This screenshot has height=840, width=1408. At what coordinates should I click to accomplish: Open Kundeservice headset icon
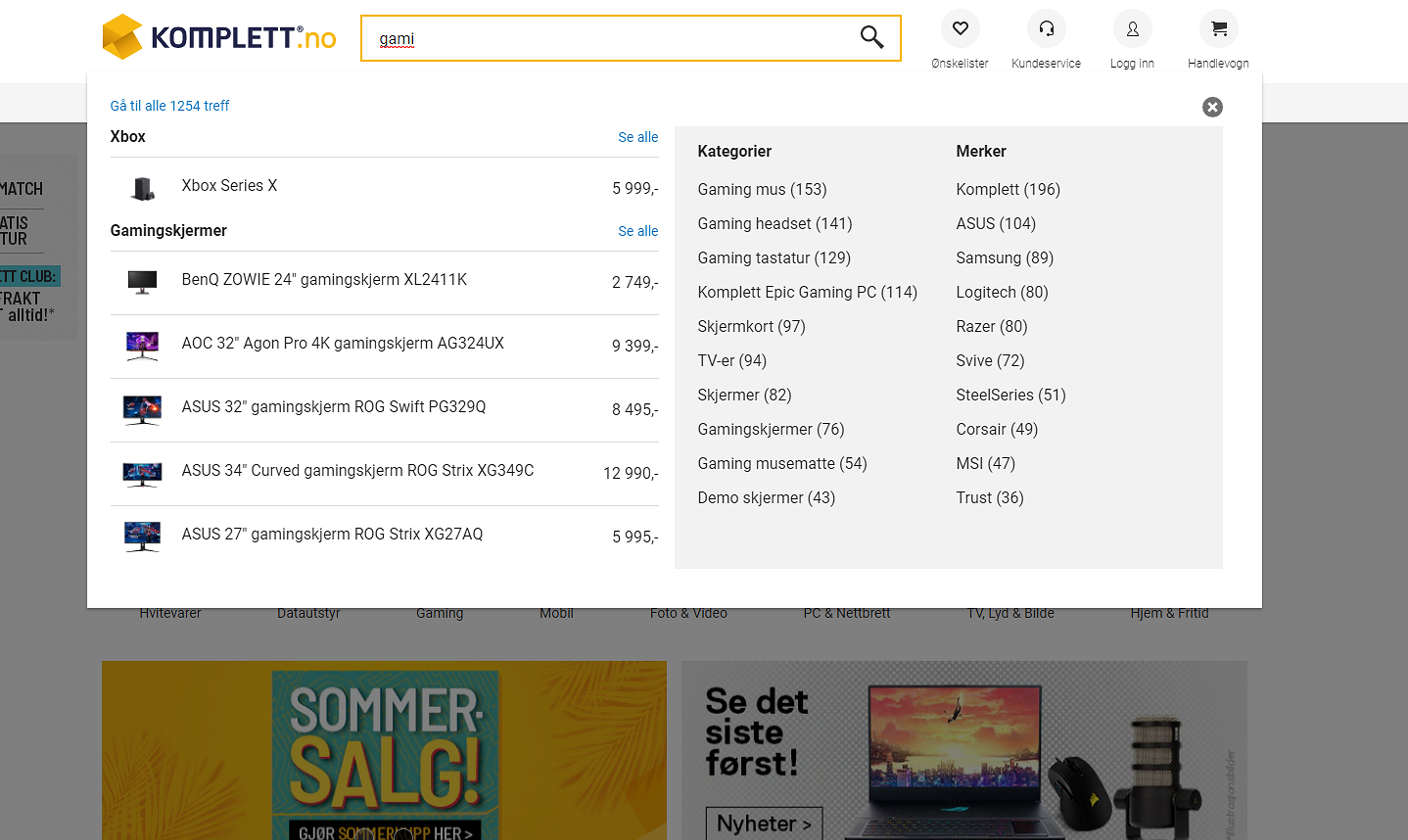pyautogui.click(x=1046, y=29)
